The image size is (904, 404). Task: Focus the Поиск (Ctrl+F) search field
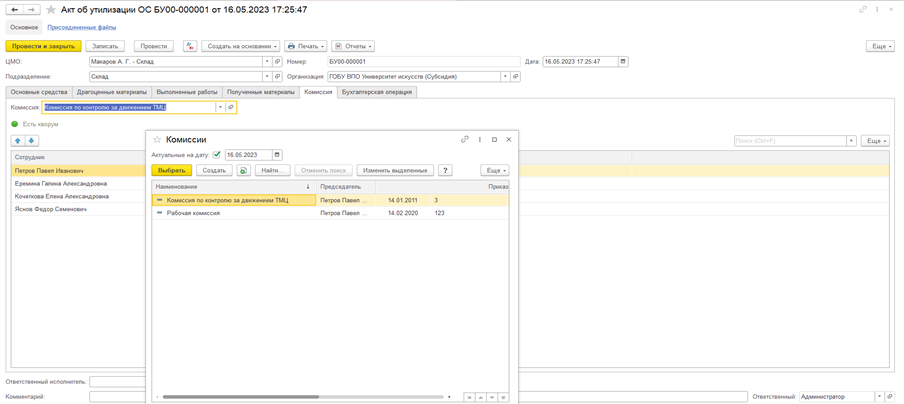click(x=790, y=141)
